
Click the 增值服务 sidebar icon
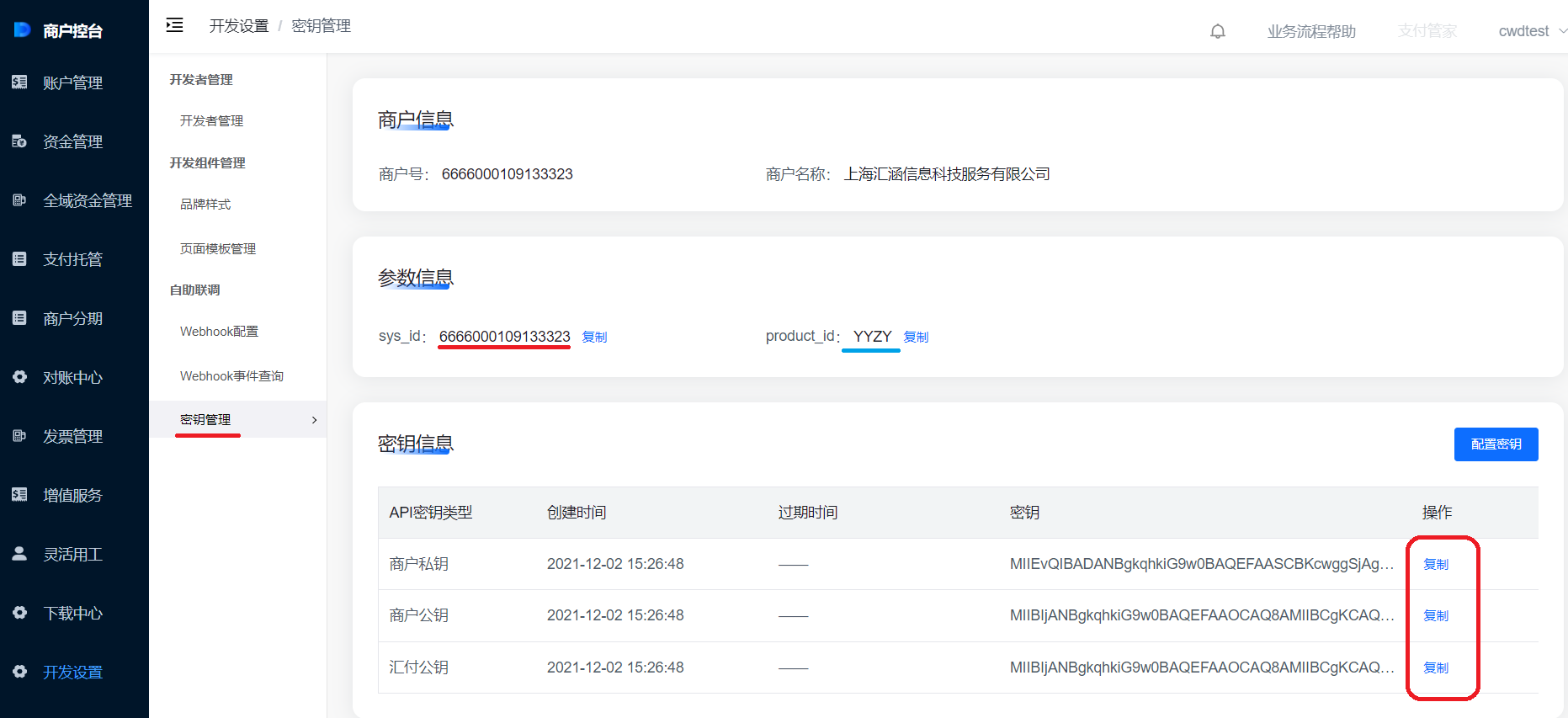[19, 495]
